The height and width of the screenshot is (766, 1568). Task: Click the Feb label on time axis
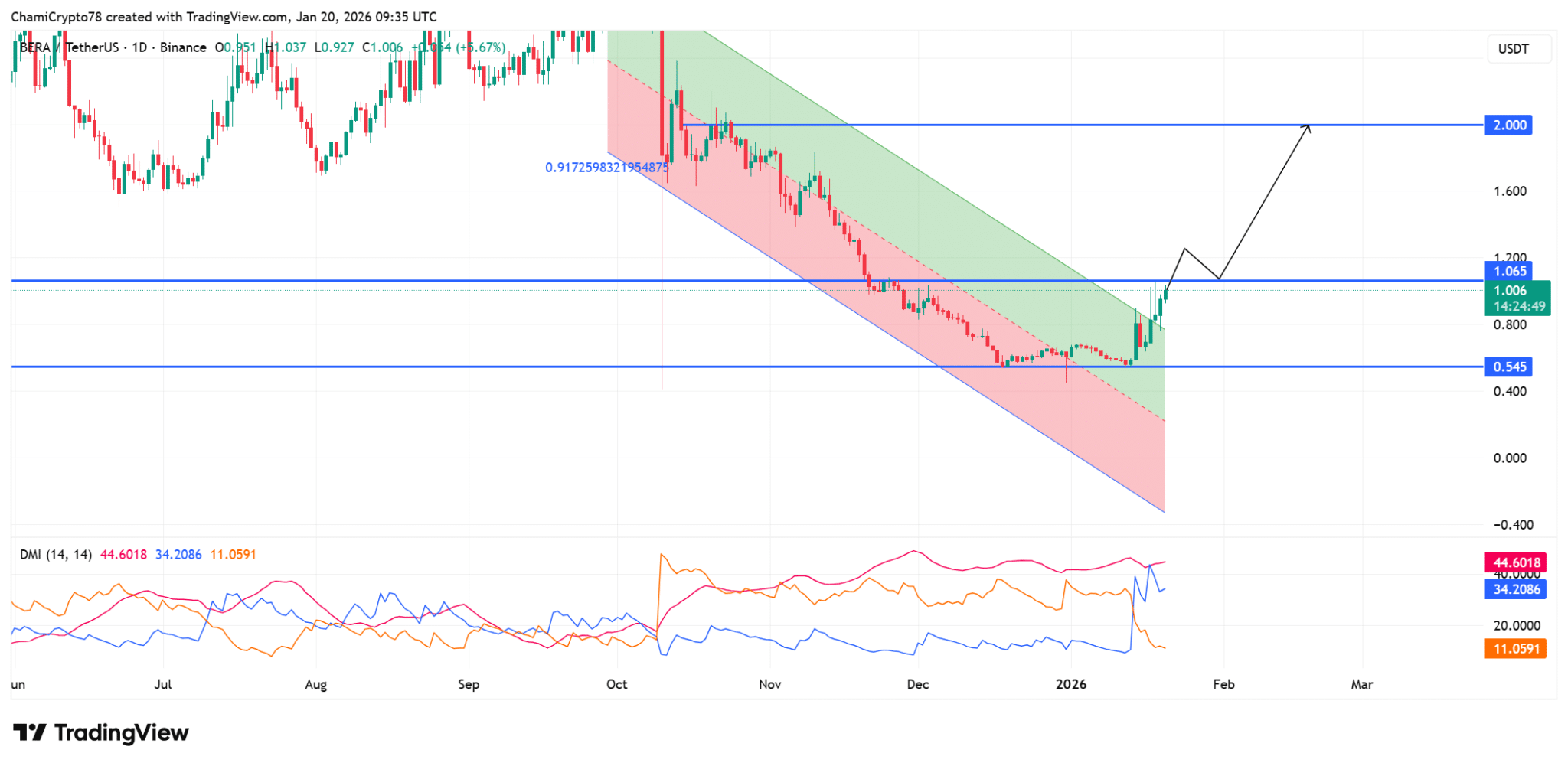pos(1223,684)
